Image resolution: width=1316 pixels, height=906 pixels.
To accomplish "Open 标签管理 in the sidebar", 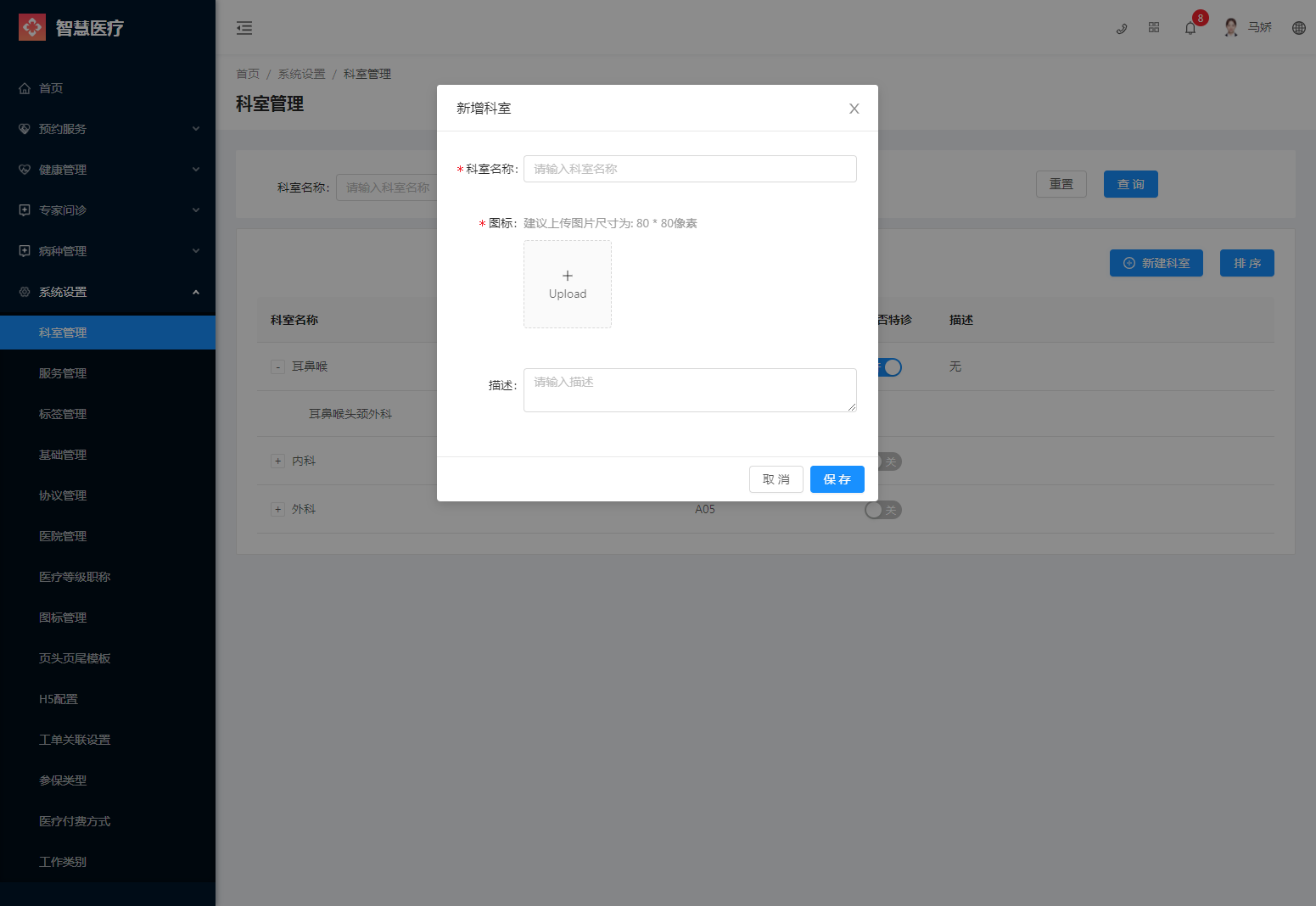I will click(108, 414).
